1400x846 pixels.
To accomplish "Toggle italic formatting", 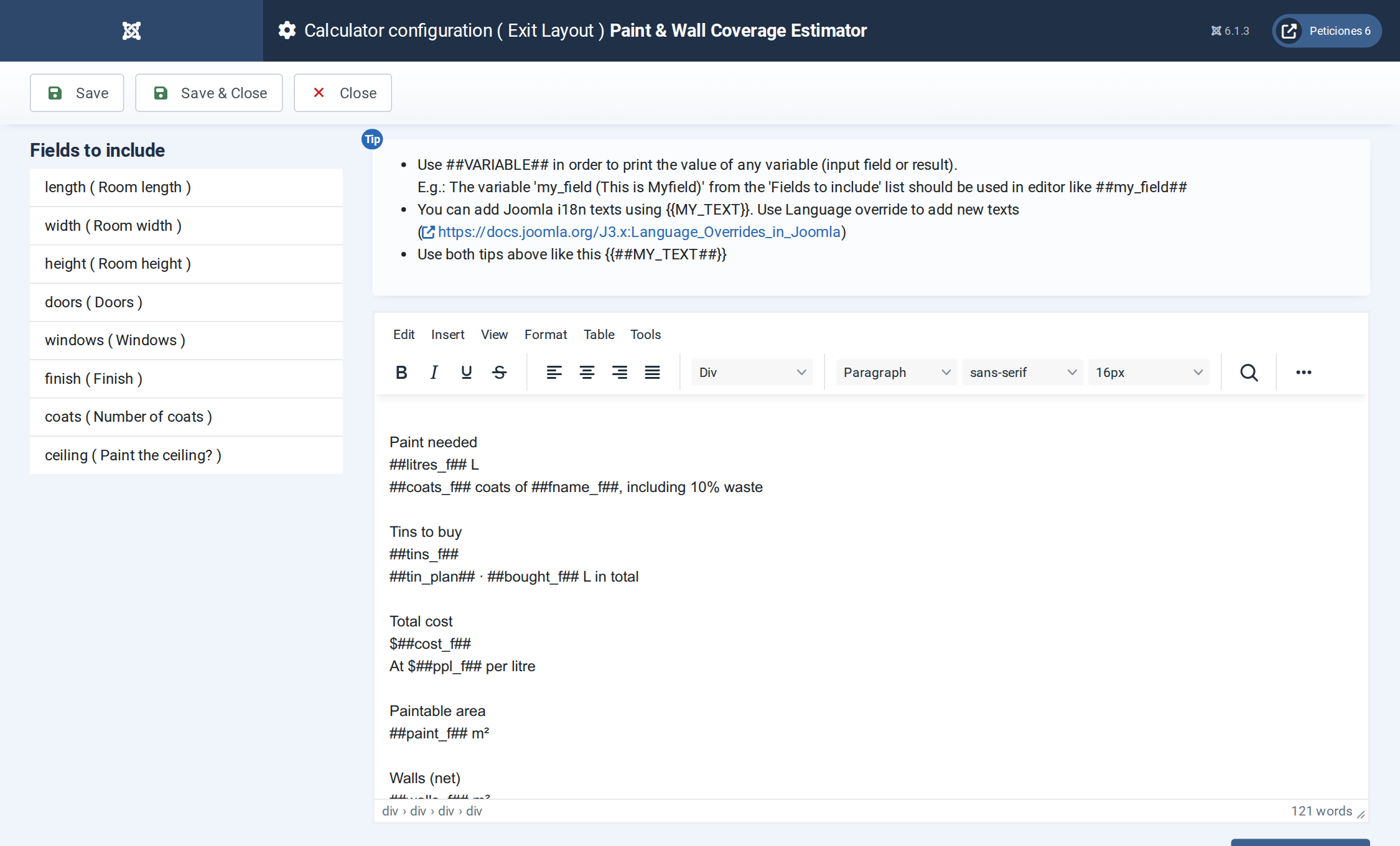I will [434, 373].
